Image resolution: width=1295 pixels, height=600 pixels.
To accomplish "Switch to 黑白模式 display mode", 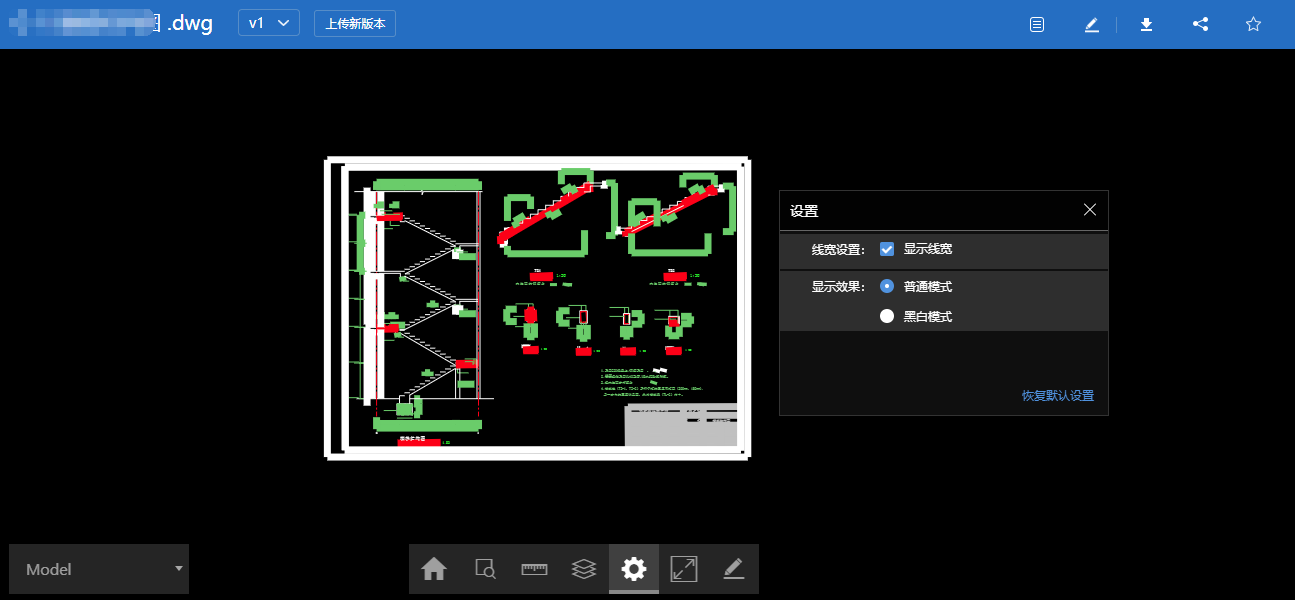I will point(887,316).
